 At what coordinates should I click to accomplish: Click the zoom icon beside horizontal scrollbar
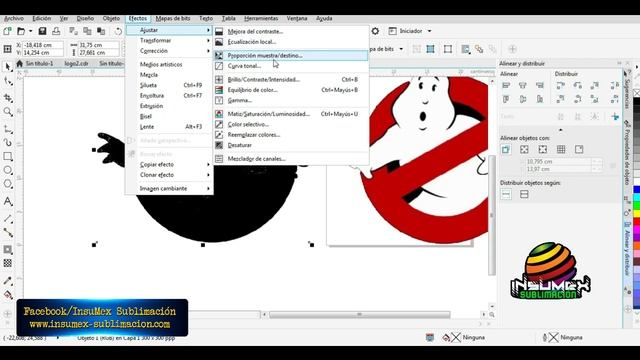(x=492, y=315)
